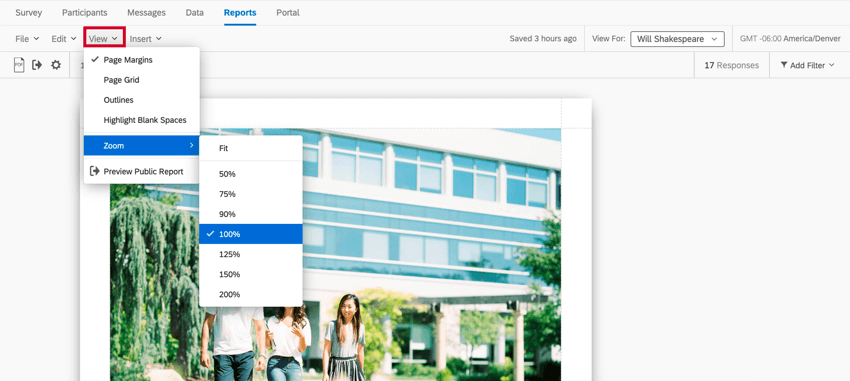Set zoom to 125%

pyautogui.click(x=250, y=254)
